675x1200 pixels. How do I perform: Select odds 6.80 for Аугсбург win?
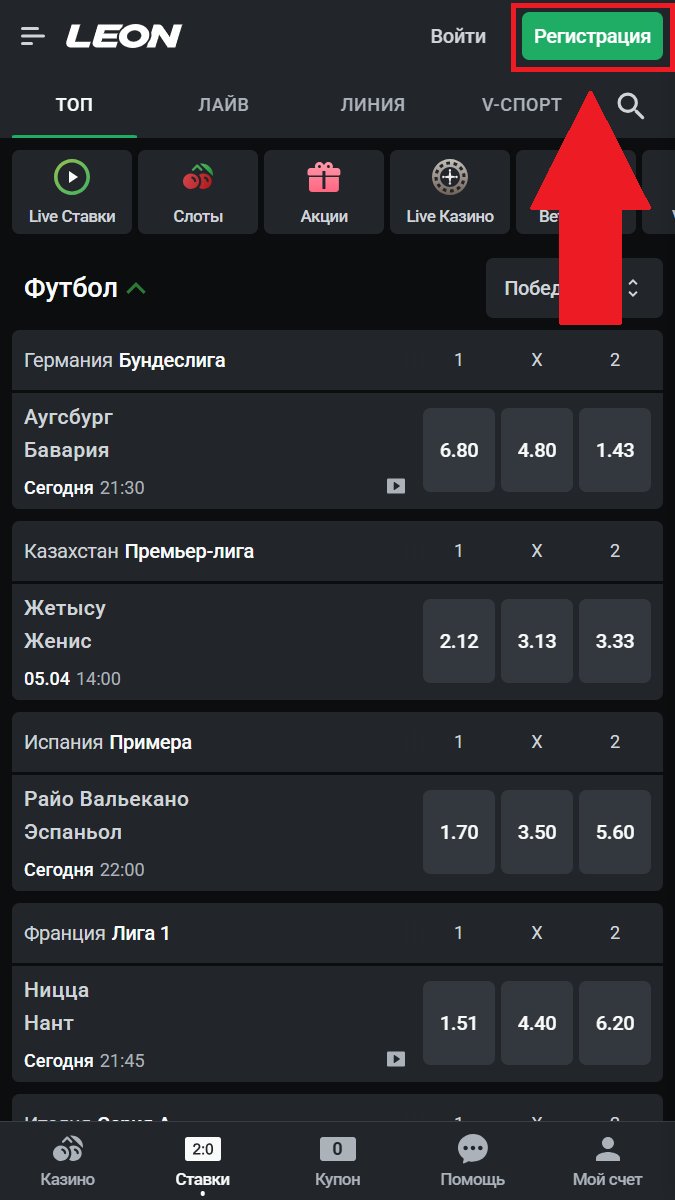(459, 450)
